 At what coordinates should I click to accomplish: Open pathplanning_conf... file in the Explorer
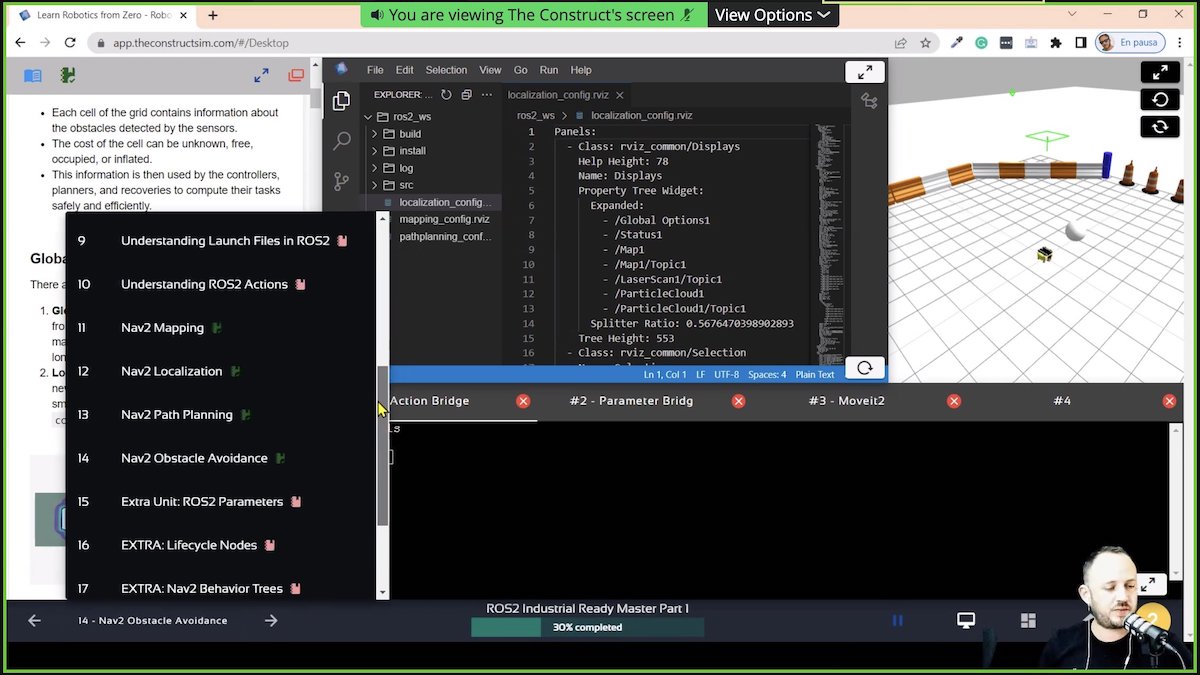(x=445, y=236)
